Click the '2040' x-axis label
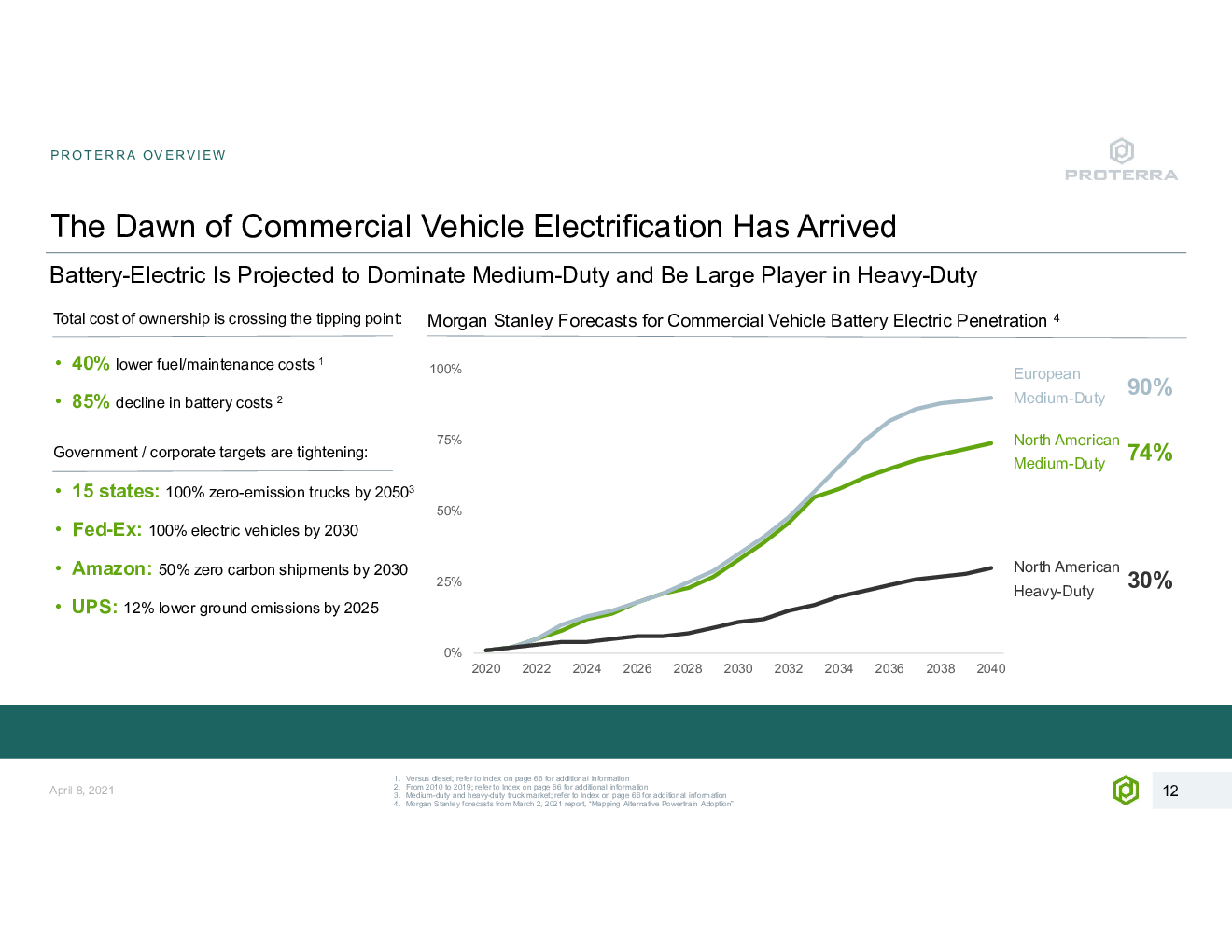This screenshot has height=952, width=1232. (x=991, y=668)
